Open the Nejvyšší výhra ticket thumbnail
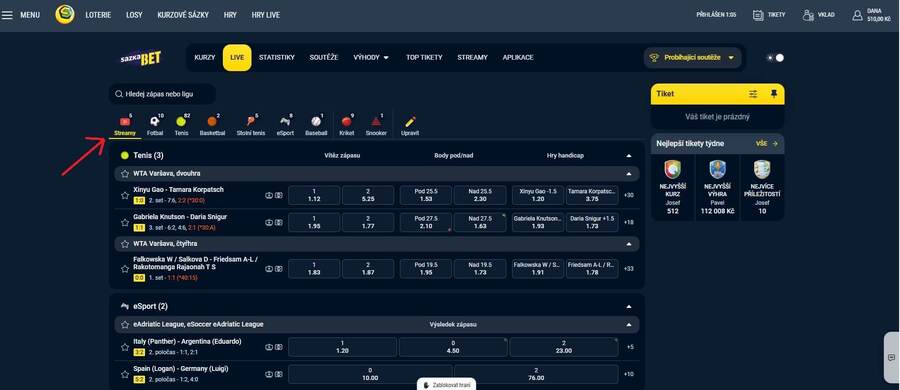 [717, 169]
